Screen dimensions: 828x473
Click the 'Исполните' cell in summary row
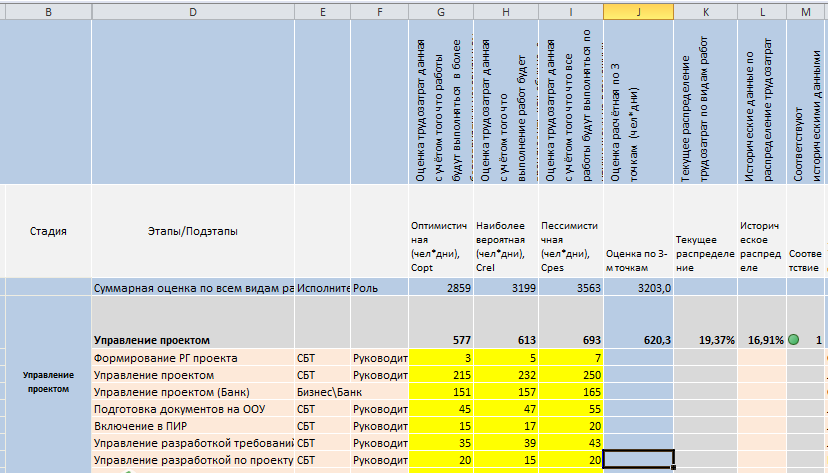click(x=323, y=288)
